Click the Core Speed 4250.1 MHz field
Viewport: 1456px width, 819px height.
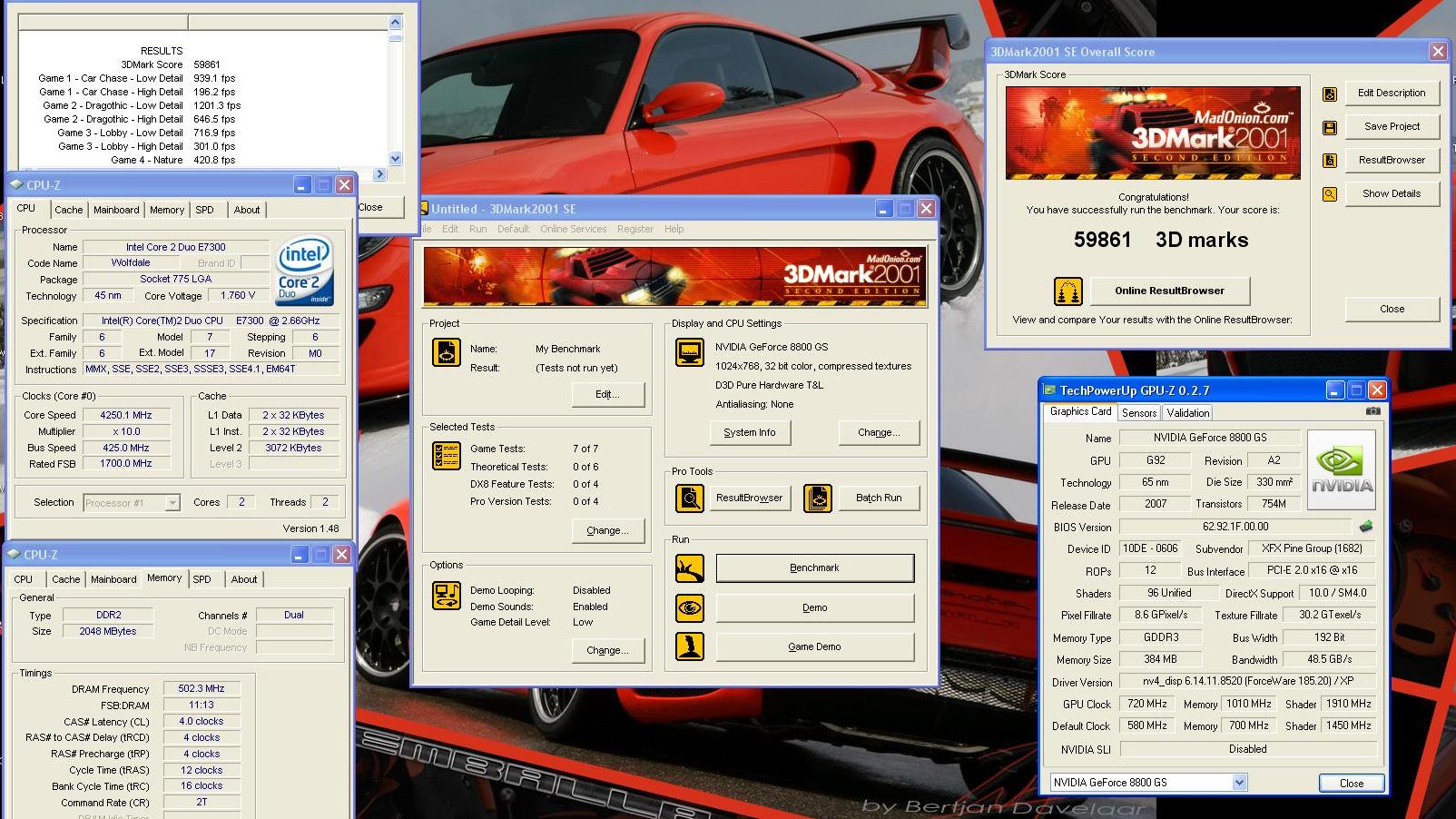(x=126, y=416)
